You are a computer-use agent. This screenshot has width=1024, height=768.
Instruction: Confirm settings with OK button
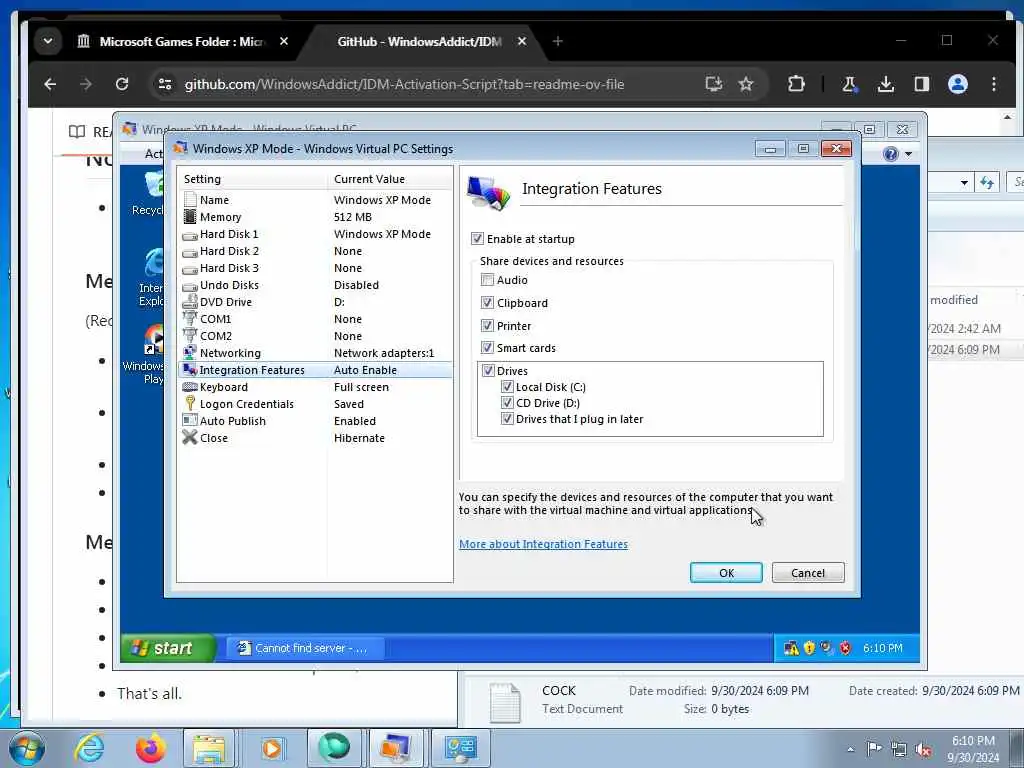[726, 573]
